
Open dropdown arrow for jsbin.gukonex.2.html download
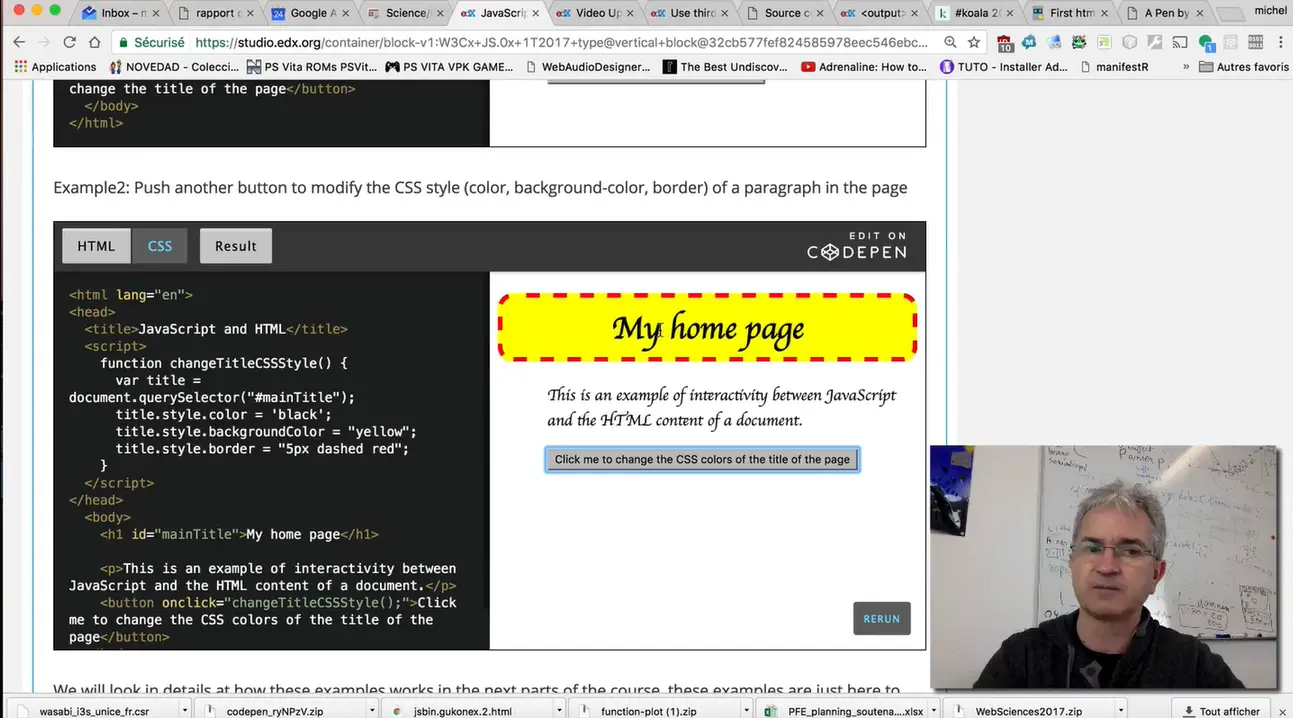coord(560,711)
